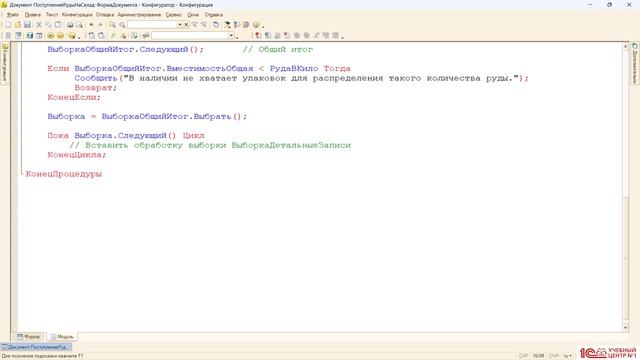Click the increase indent icon
This screenshot has width=640, height=360.
coord(91,36)
